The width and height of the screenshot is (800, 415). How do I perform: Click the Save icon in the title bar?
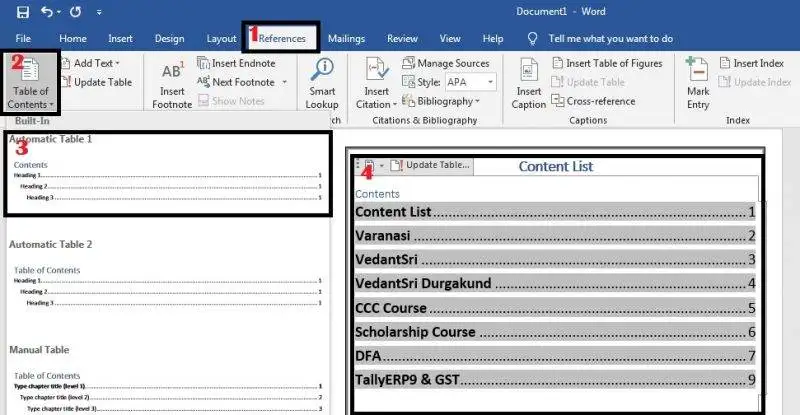22,12
